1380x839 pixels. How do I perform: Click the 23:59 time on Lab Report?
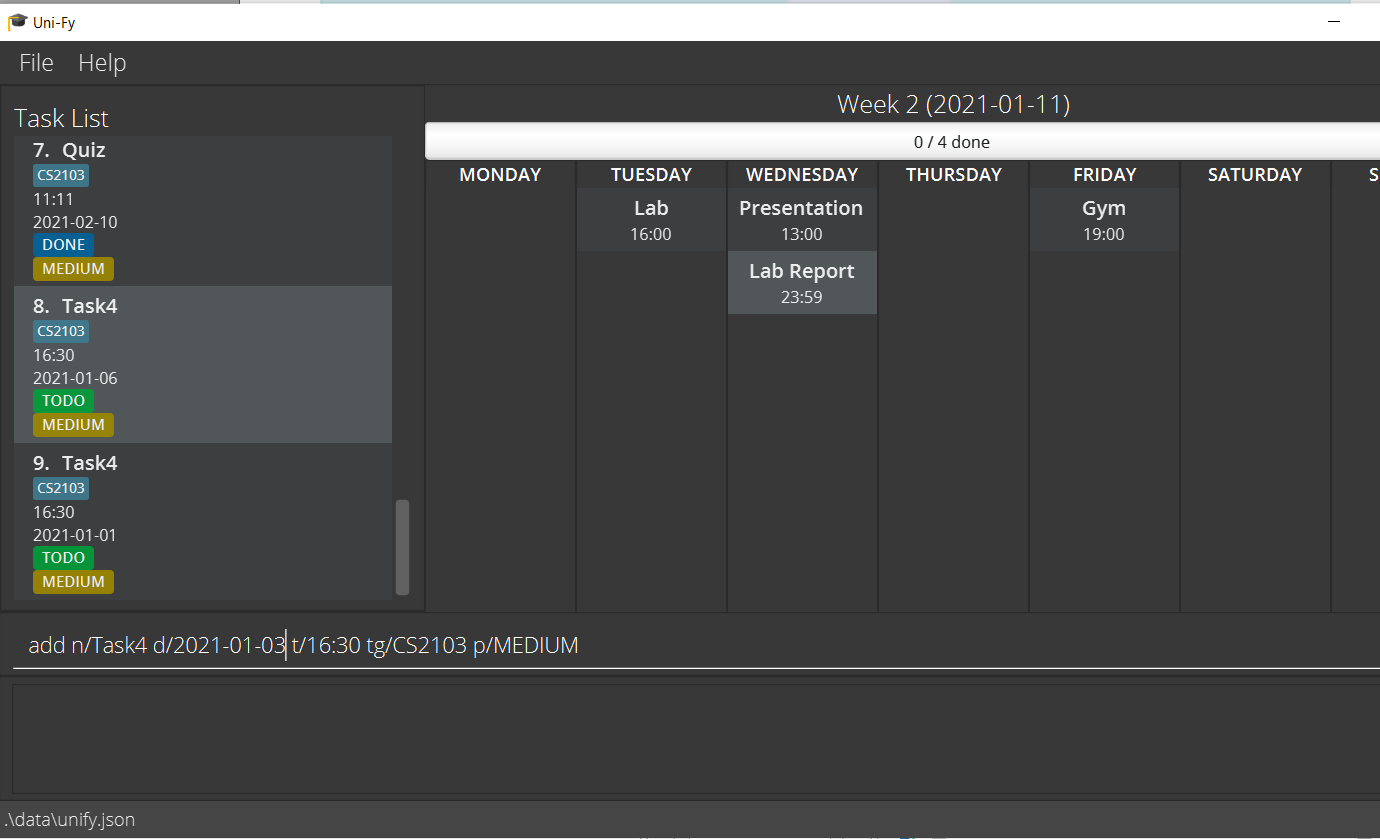click(x=802, y=297)
